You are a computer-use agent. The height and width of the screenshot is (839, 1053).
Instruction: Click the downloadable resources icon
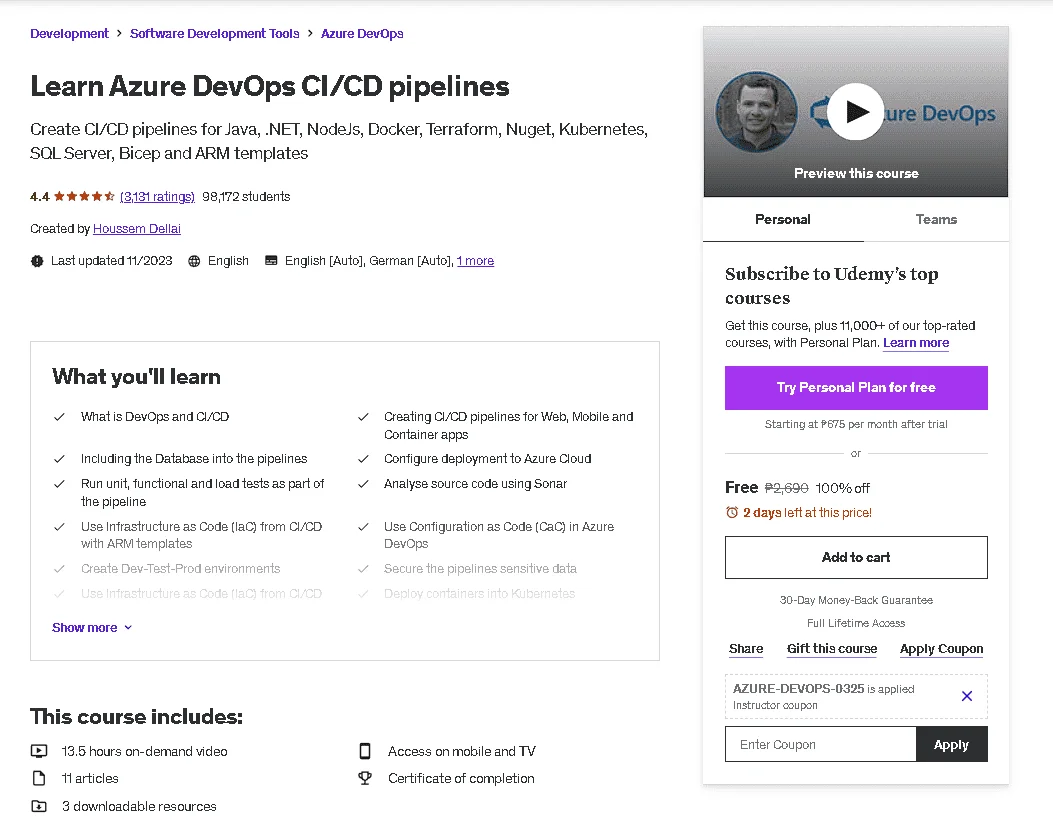click(x=39, y=806)
